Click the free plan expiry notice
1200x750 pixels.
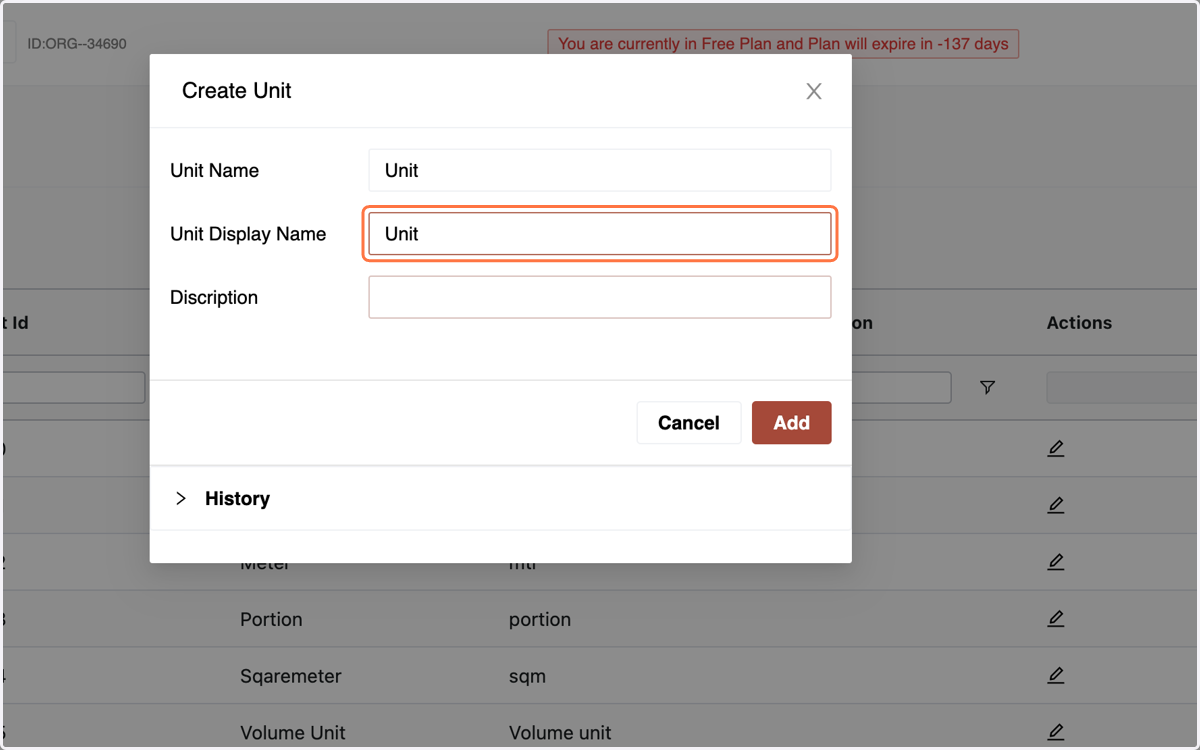[x=783, y=44]
